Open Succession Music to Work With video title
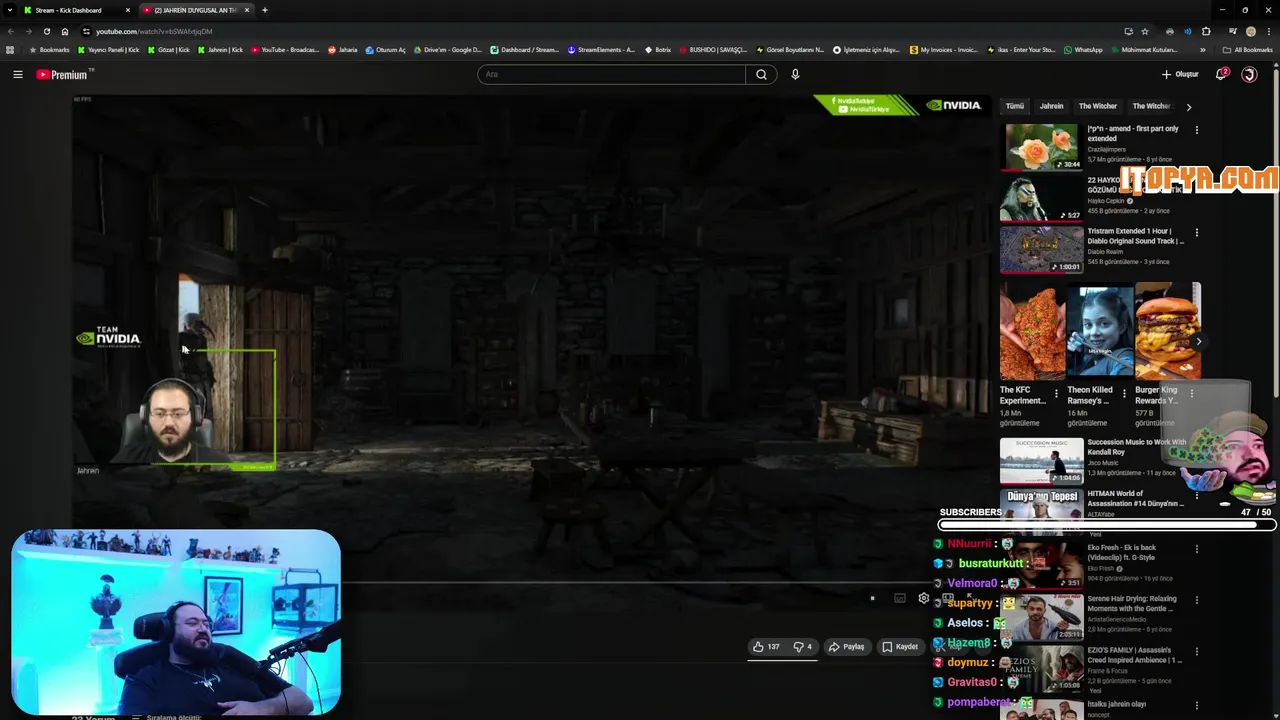Viewport: 1280px width, 720px height. click(x=1137, y=447)
